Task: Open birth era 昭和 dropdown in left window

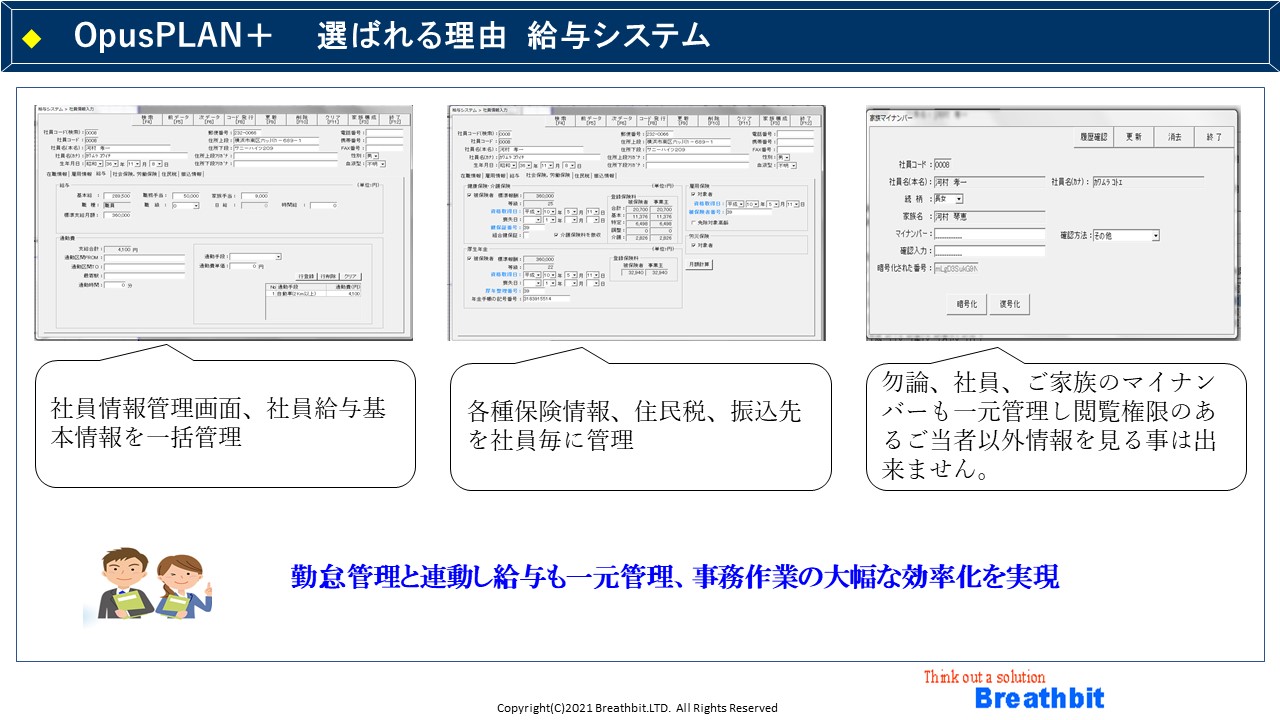Action: (94, 164)
